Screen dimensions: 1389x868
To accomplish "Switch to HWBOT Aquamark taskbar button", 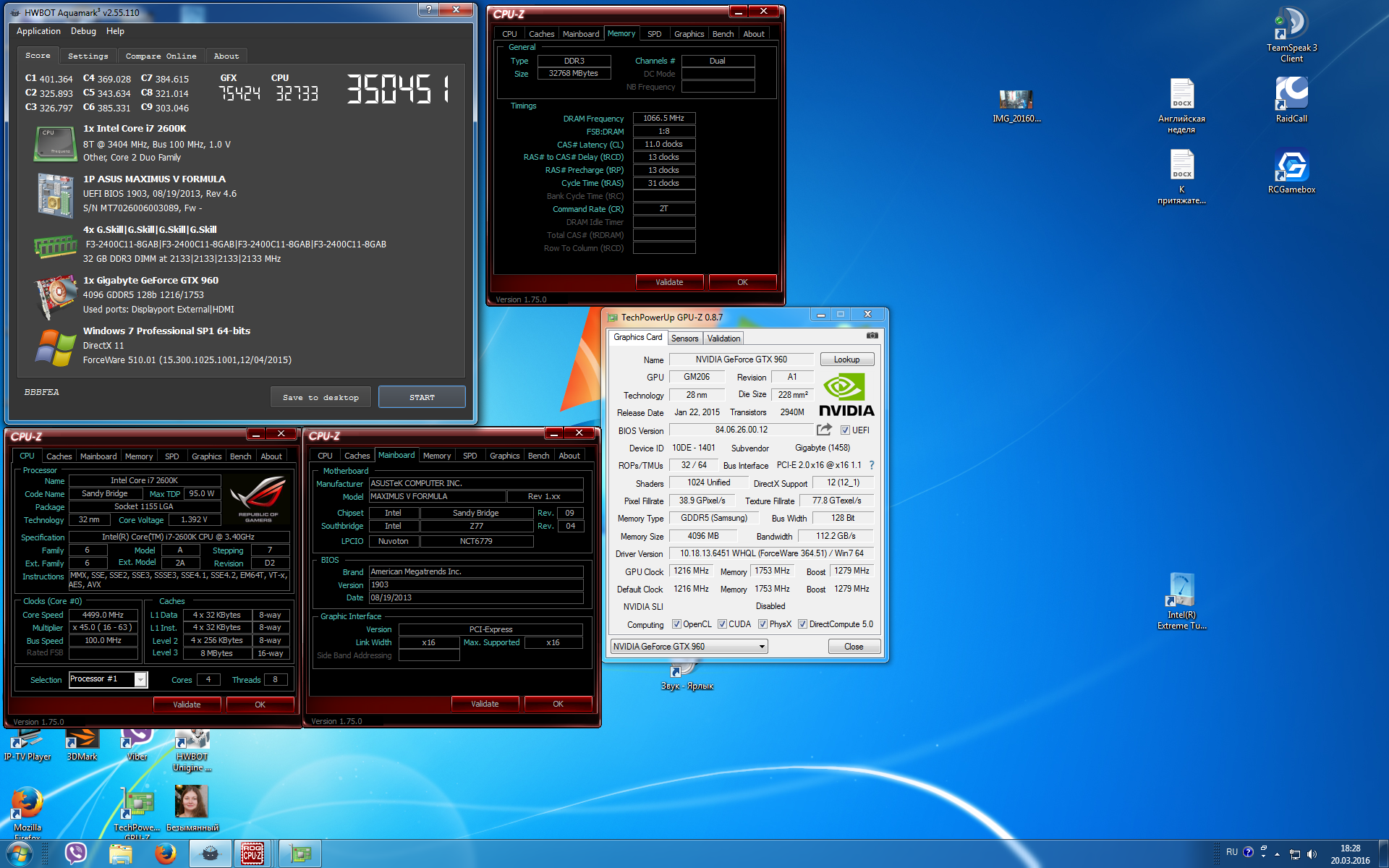I will coord(210,854).
